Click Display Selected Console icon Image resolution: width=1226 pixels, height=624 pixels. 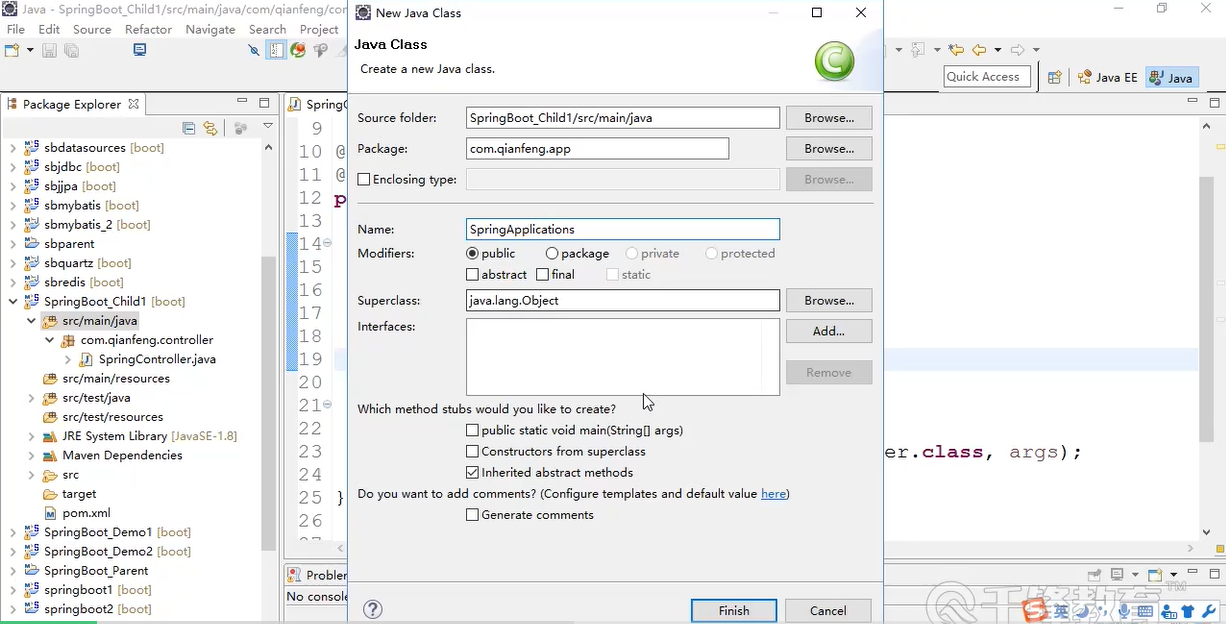tap(1117, 575)
